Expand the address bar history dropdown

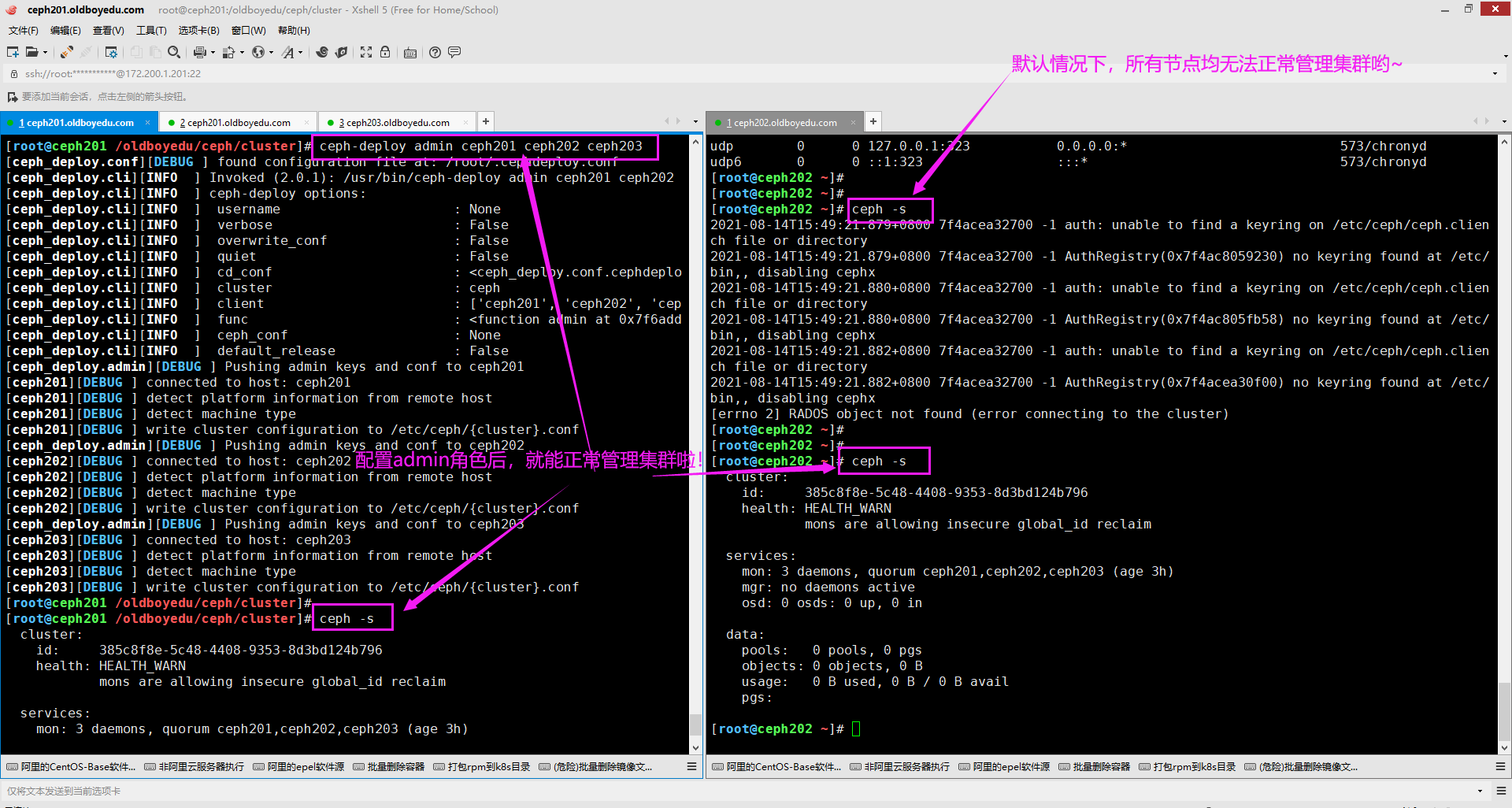(x=1495, y=74)
